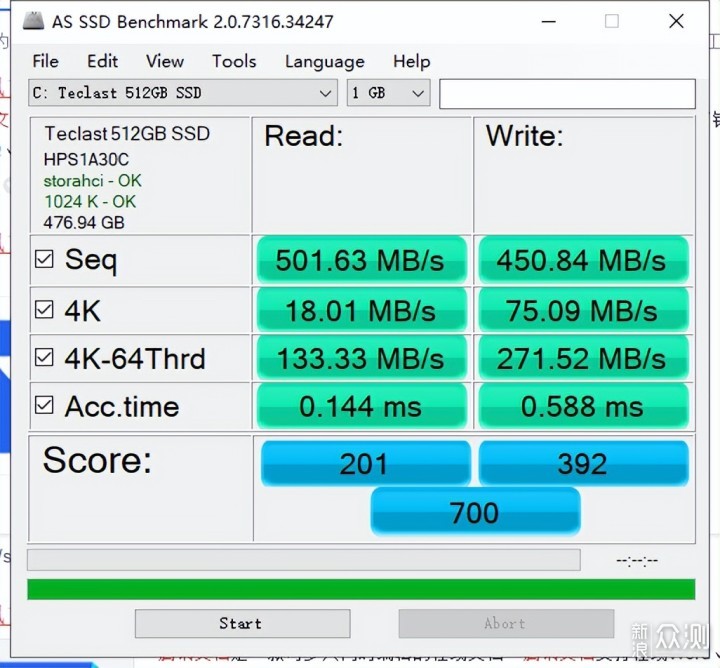This screenshot has width=720, height=668.
Task: Click the empty text field beside size dropdown
Action: coord(567,94)
